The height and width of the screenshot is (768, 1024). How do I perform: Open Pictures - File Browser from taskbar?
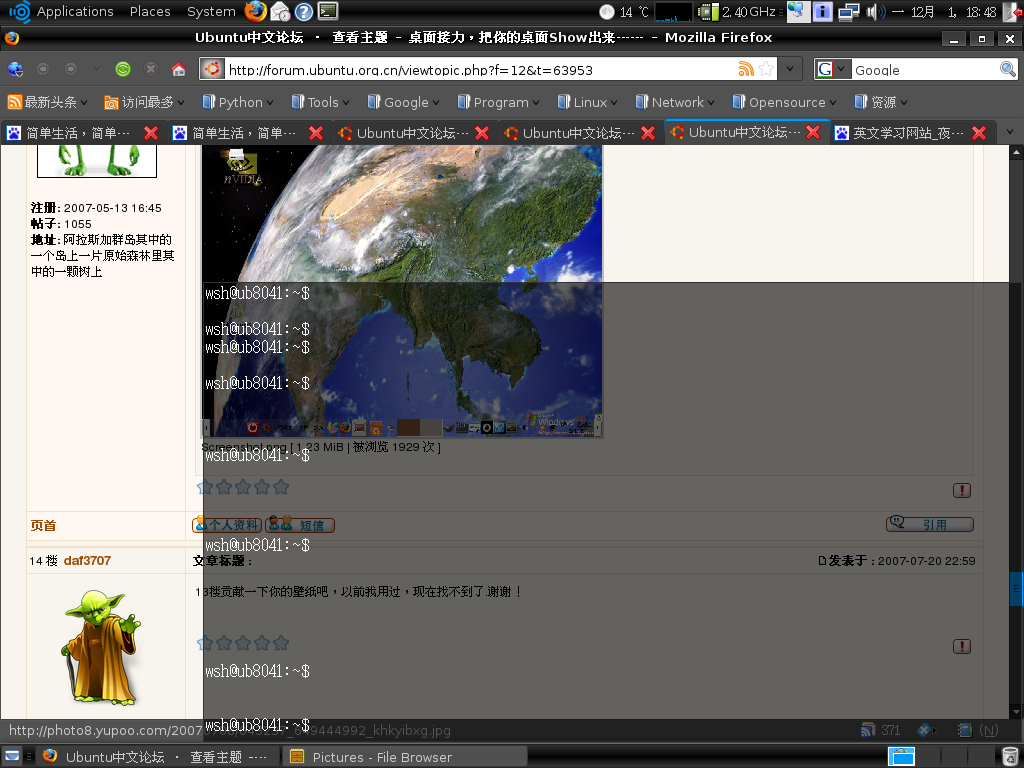click(405, 757)
